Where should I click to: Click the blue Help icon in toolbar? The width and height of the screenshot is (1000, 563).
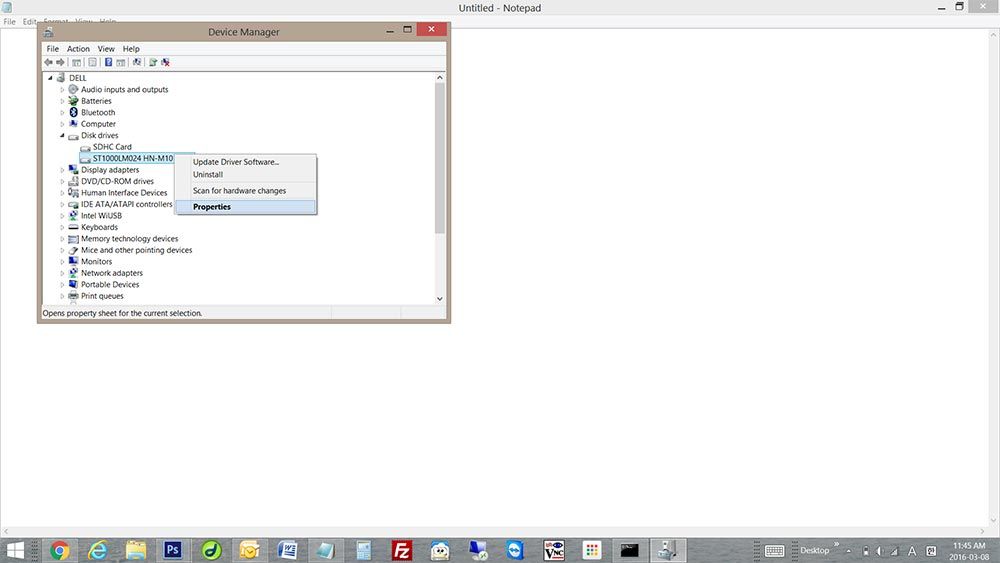tap(108, 62)
